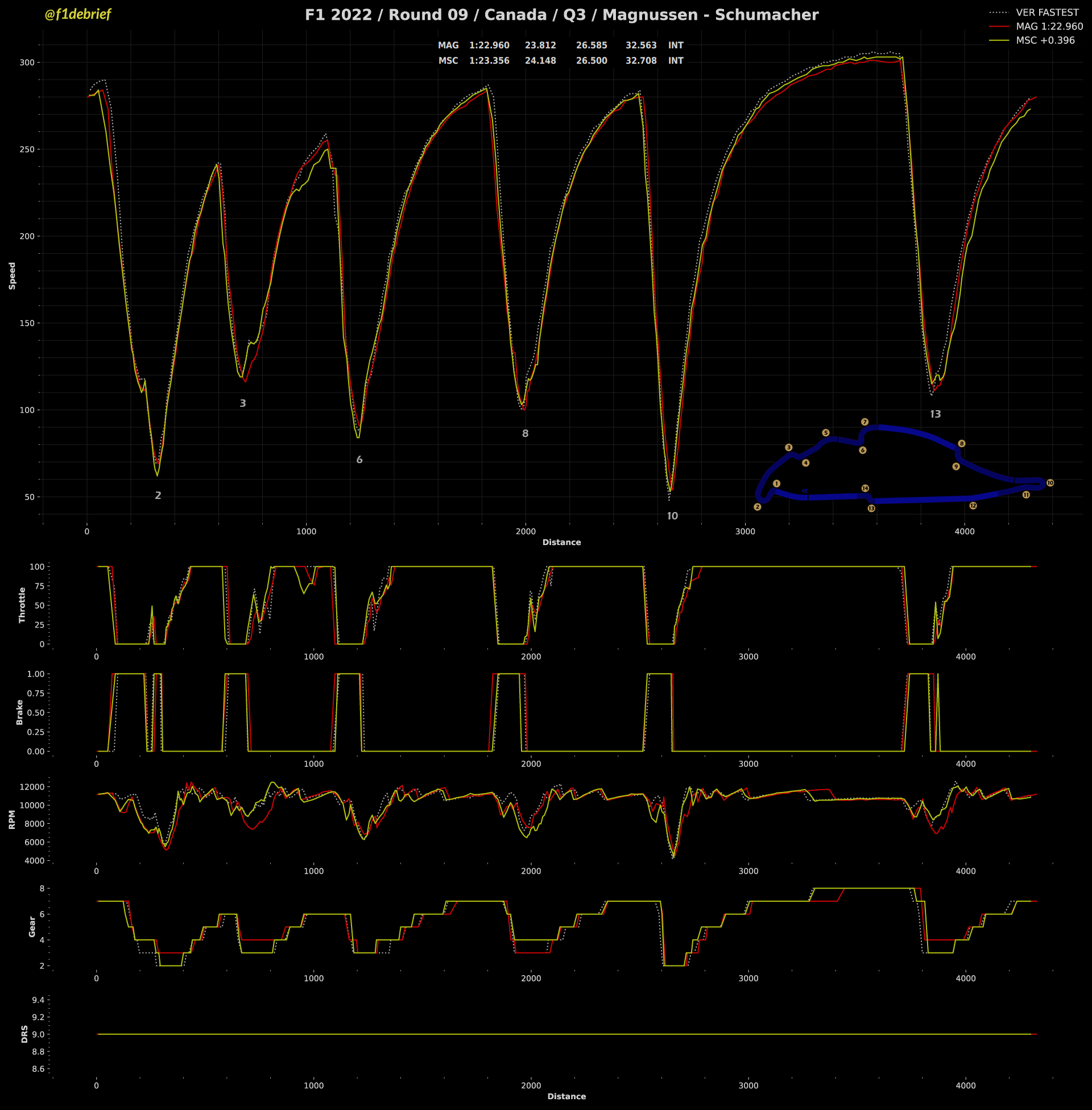Click the Speed y-axis label

[x=12, y=276]
